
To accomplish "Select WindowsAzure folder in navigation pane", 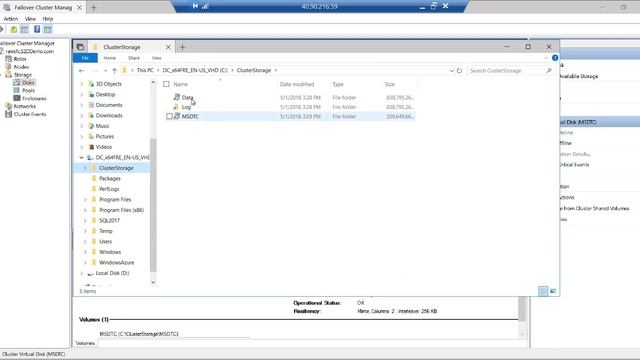I will [x=116, y=262].
